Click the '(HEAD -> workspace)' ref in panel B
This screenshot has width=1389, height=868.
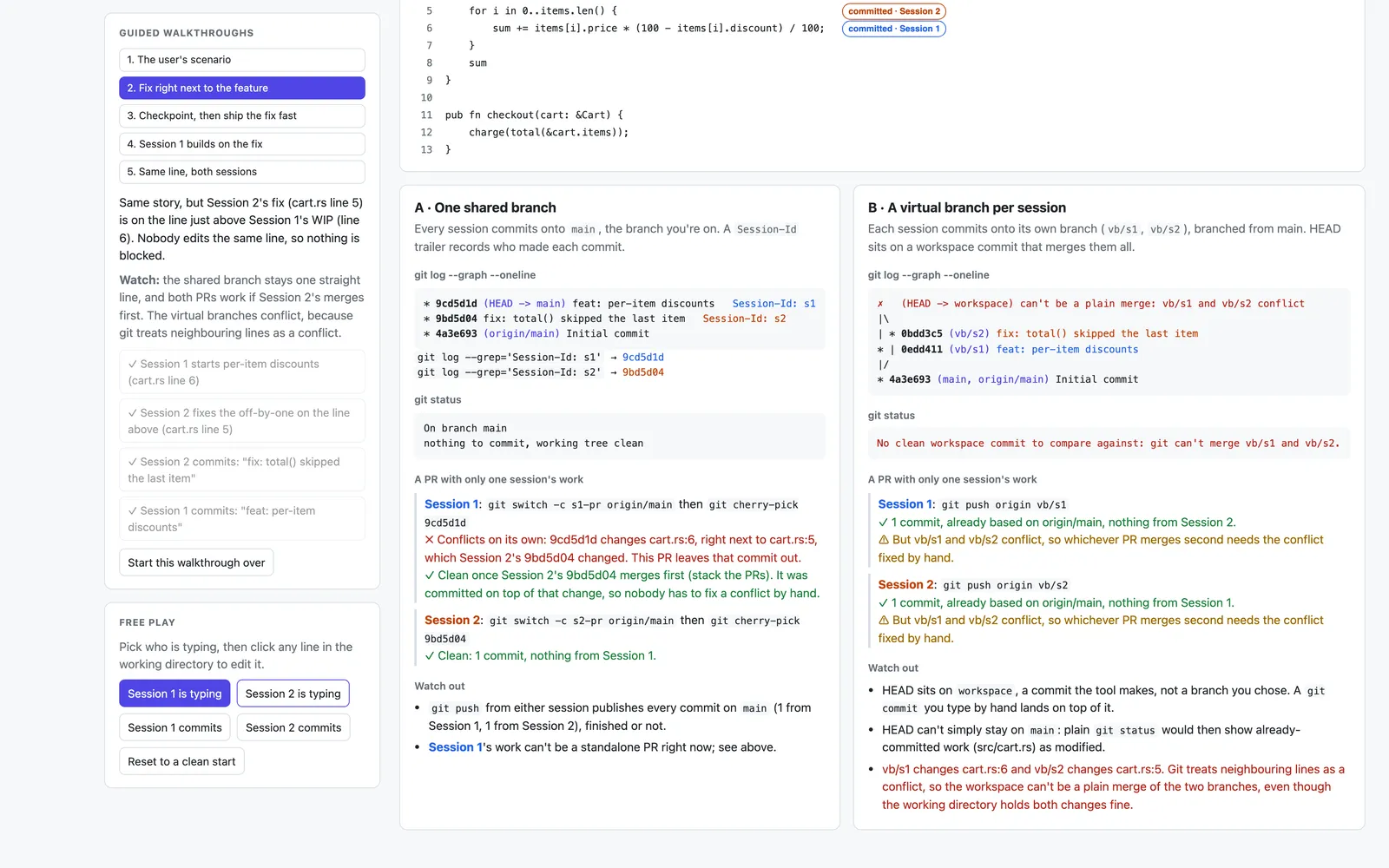pos(957,304)
